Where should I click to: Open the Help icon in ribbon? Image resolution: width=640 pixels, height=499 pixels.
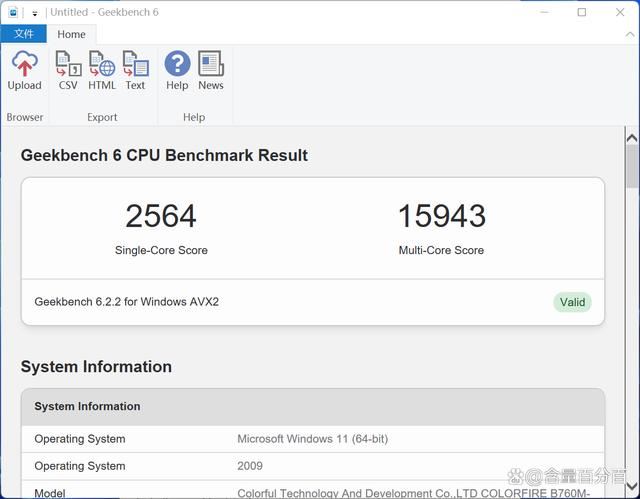(x=177, y=71)
